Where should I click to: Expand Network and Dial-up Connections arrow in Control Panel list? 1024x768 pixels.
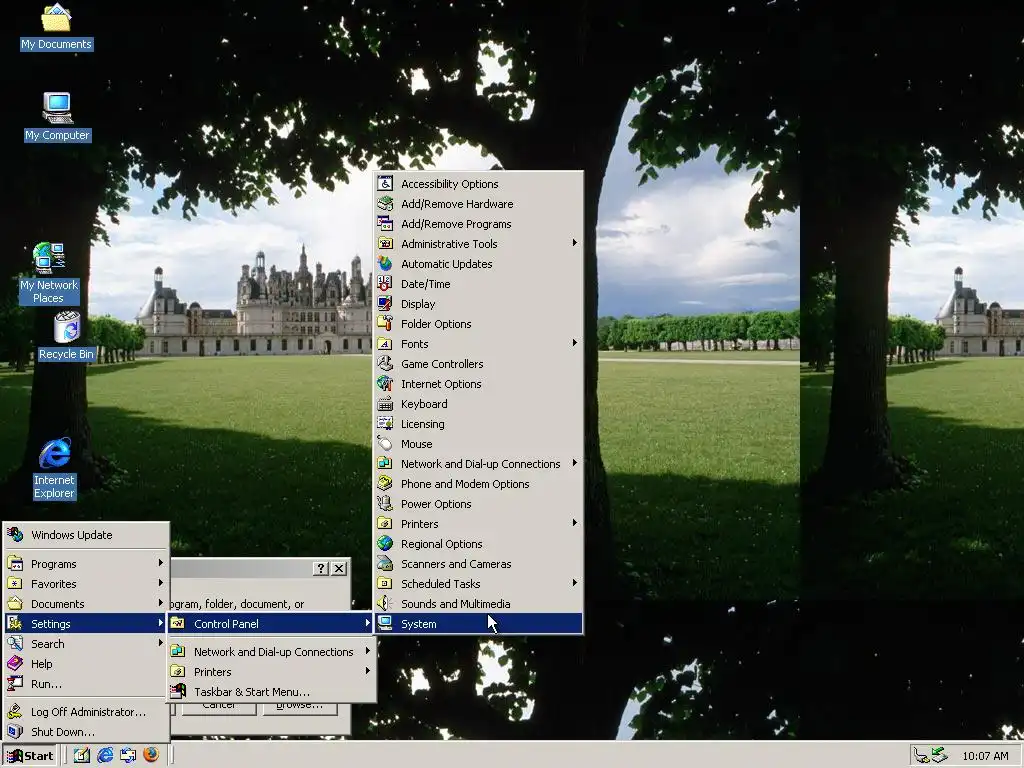pyautogui.click(x=575, y=463)
